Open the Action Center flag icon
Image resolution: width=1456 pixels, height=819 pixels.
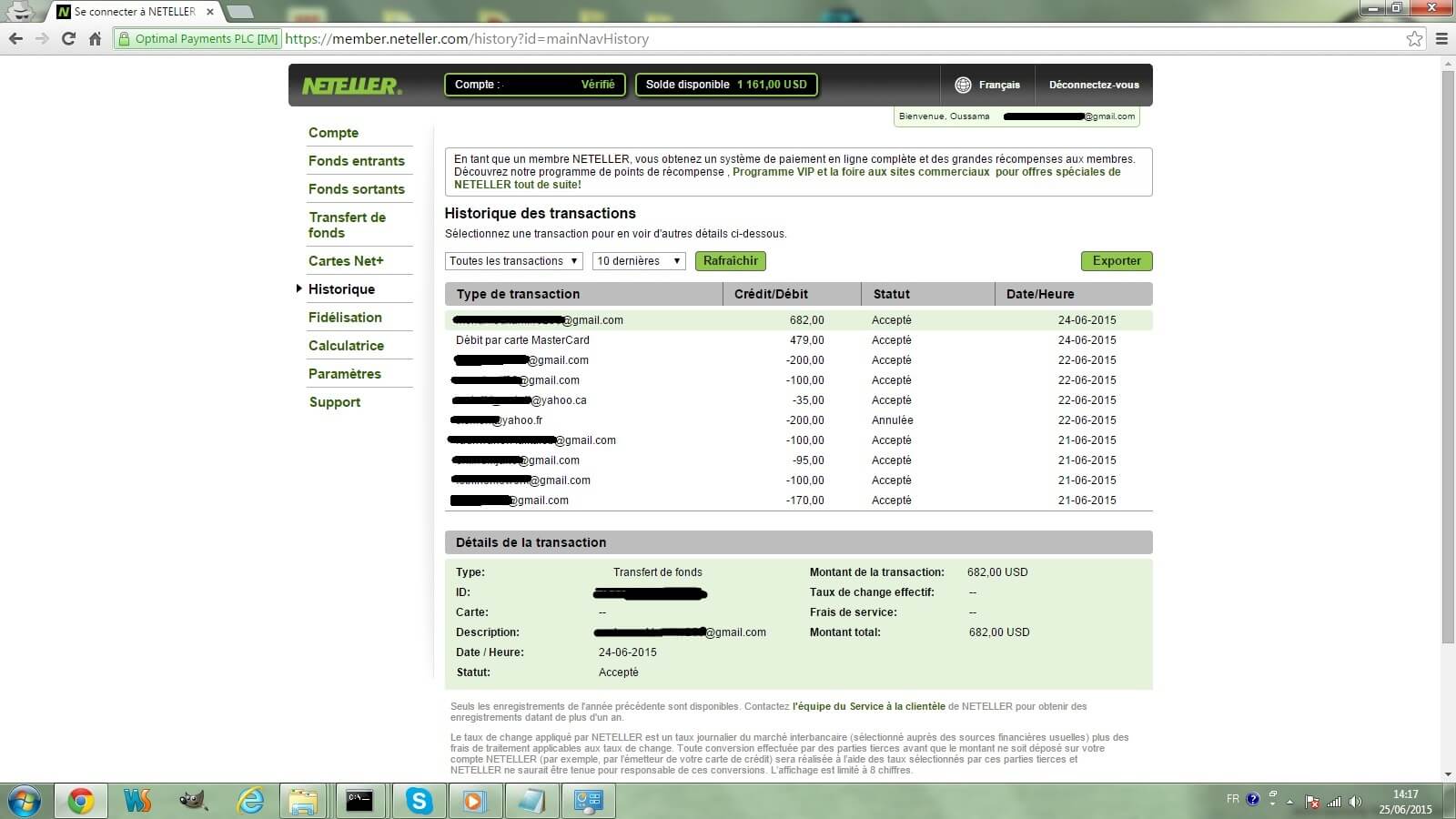(x=1312, y=802)
